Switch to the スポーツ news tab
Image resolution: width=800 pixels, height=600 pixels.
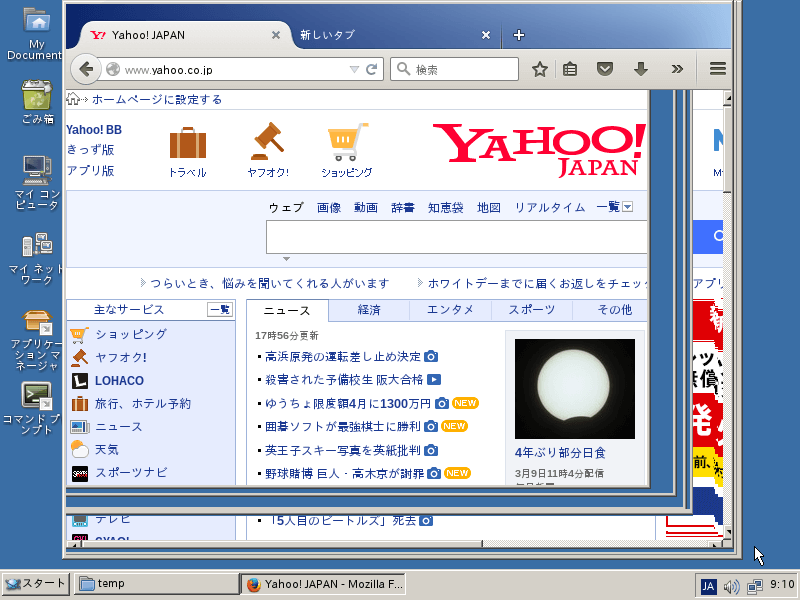[x=532, y=310]
